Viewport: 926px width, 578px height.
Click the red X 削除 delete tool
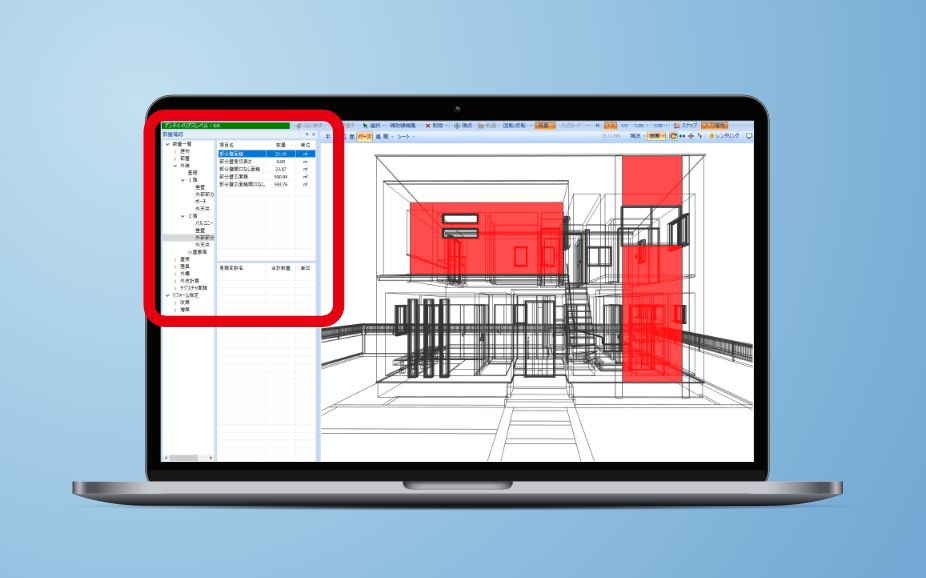tap(428, 126)
